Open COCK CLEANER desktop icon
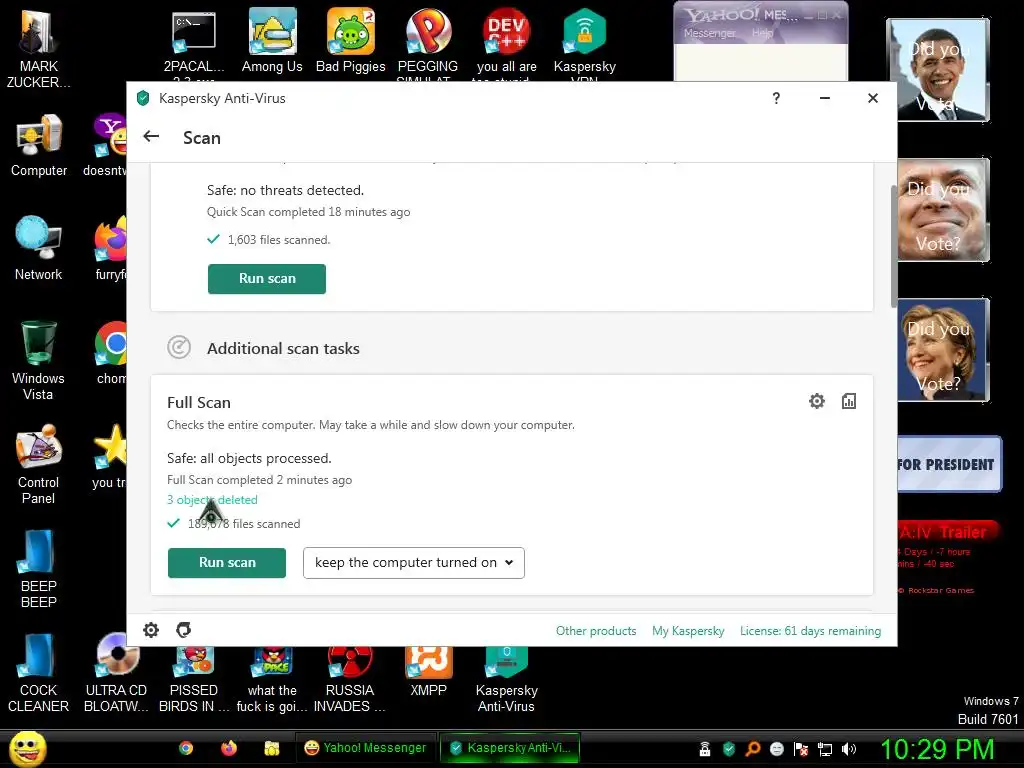The width and height of the screenshot is (1024, 768). pyautogui.click(x=39, y=673)
